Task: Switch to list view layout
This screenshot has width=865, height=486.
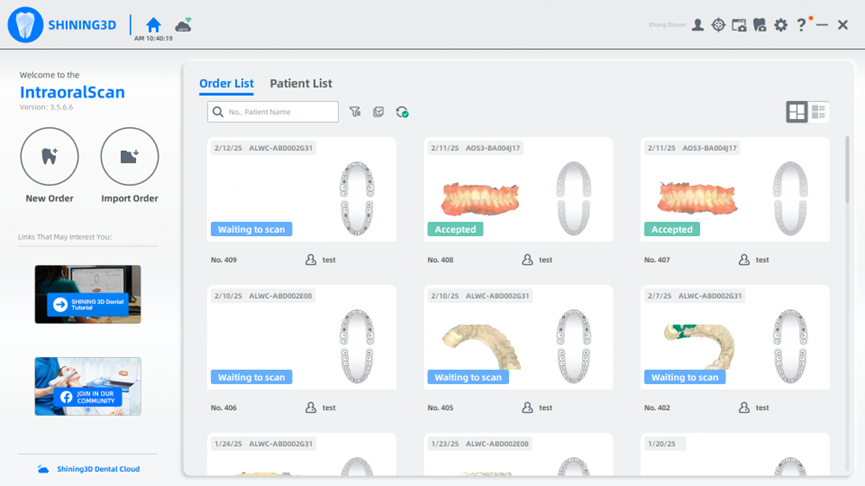Action: coord(819,112)
